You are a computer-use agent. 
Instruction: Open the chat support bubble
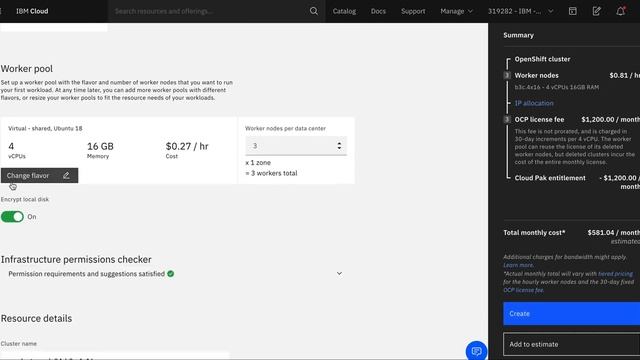(x=476, y=351)
